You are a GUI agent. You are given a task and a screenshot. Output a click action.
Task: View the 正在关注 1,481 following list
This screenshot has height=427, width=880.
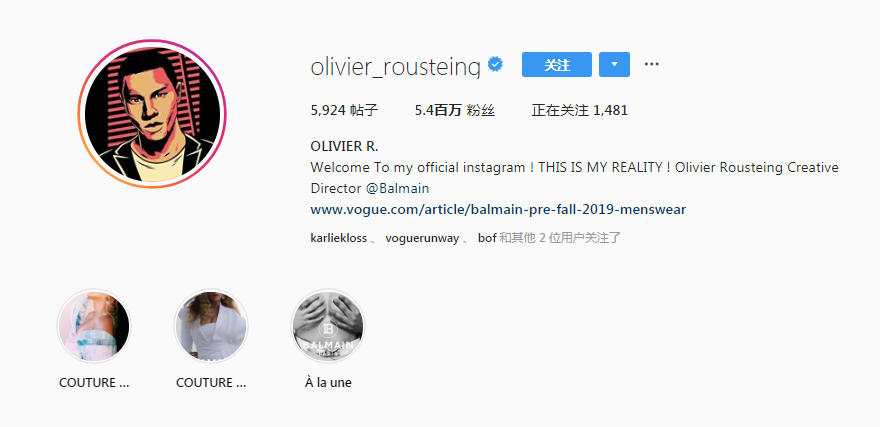(579, 111)
